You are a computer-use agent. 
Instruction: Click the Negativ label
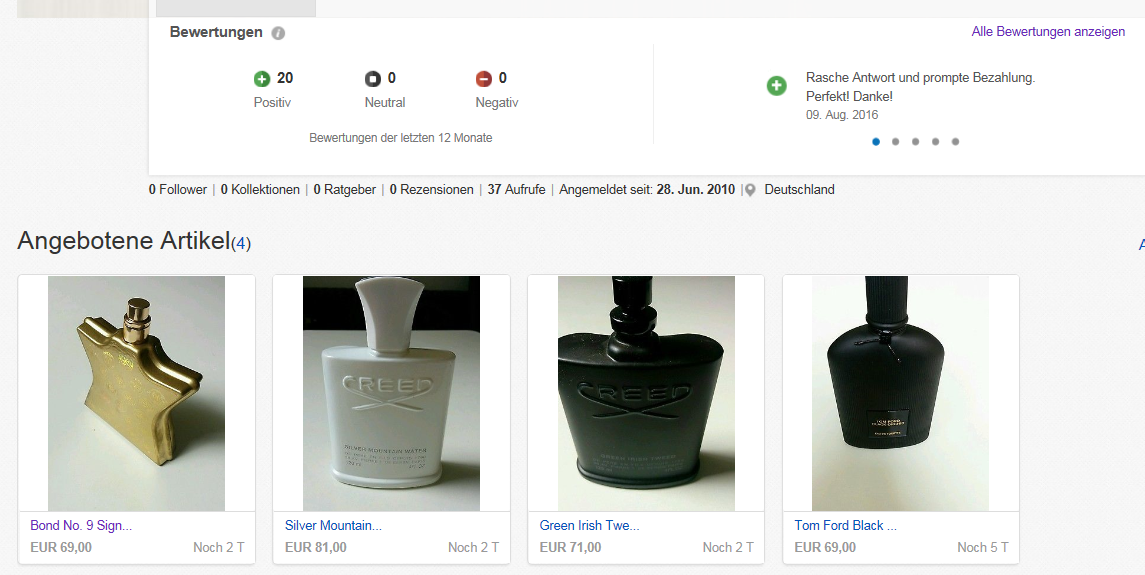[x=497, y=103]
